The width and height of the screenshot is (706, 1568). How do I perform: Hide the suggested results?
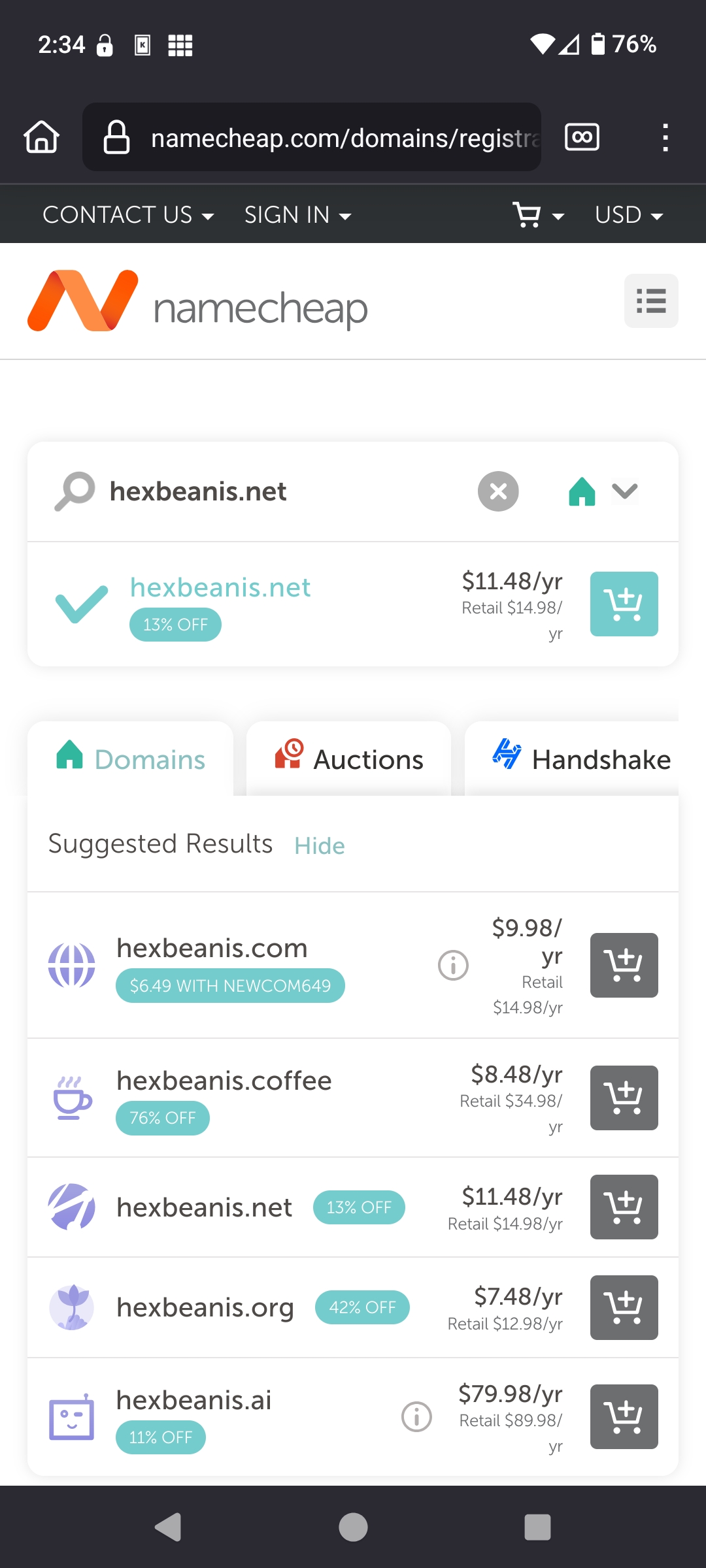pyautogui.click(x=319, y=845)
